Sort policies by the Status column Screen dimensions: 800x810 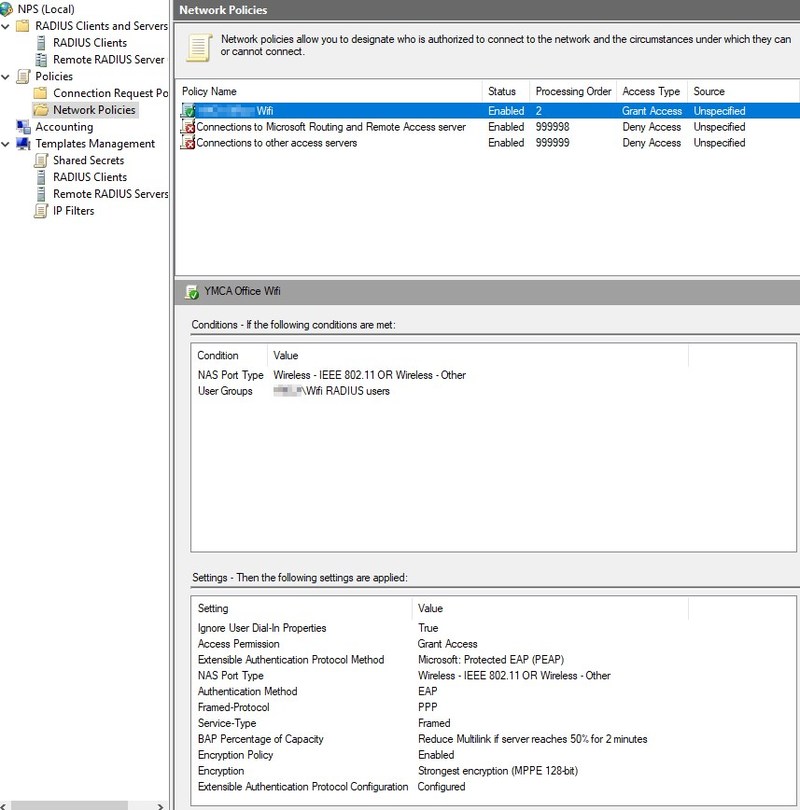[x=505, y=91]
